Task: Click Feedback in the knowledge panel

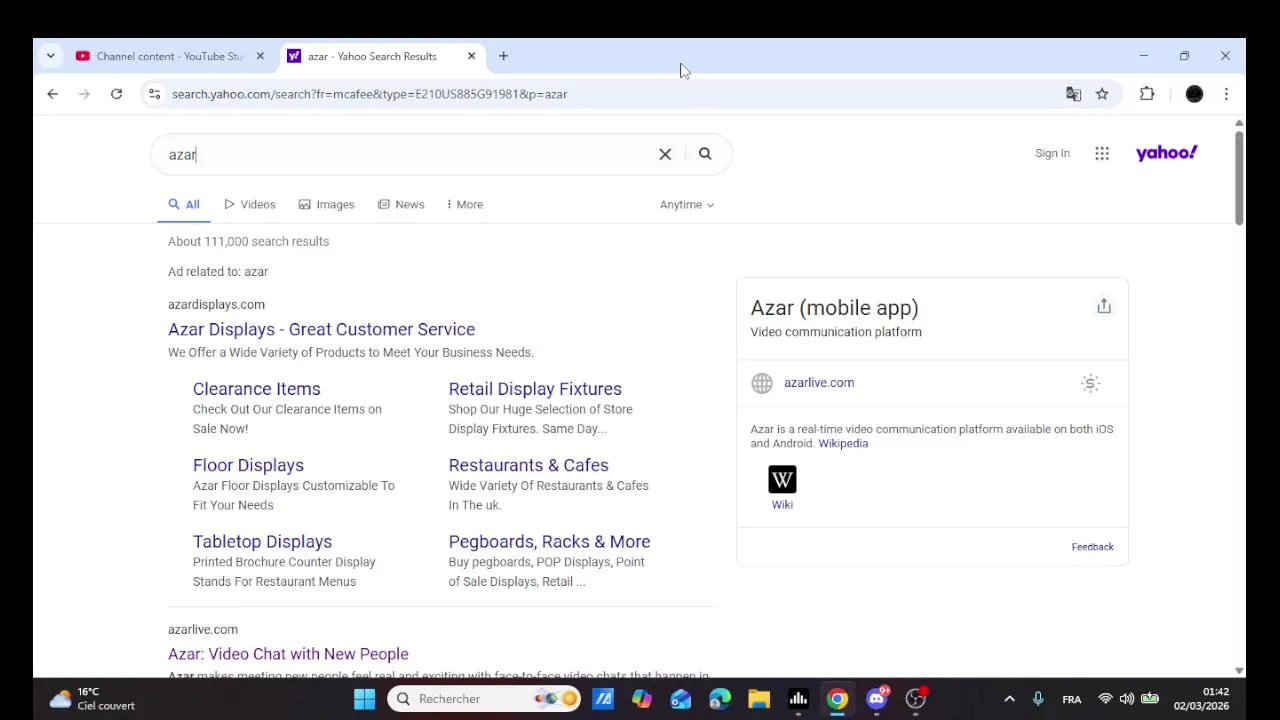Action: point(1092,547)
